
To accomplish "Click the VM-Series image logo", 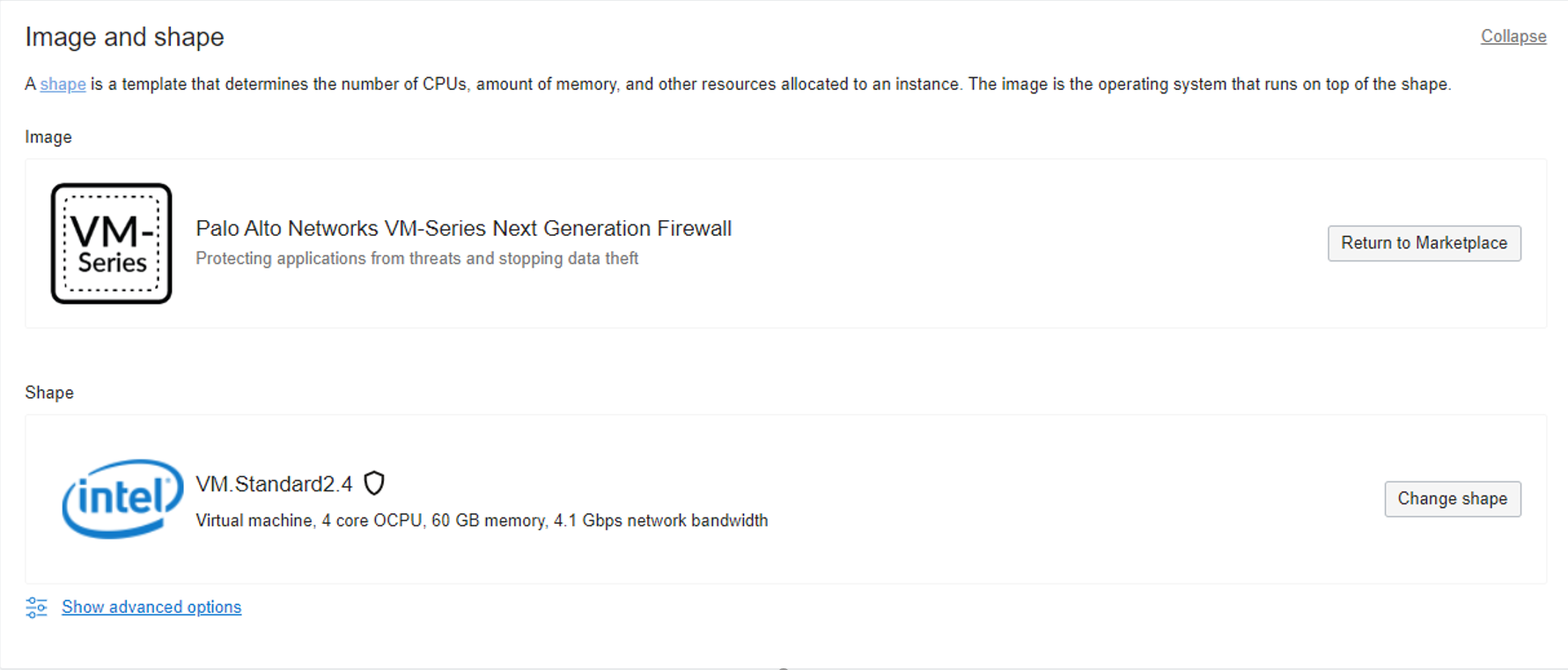I will [x=111, y=243].
